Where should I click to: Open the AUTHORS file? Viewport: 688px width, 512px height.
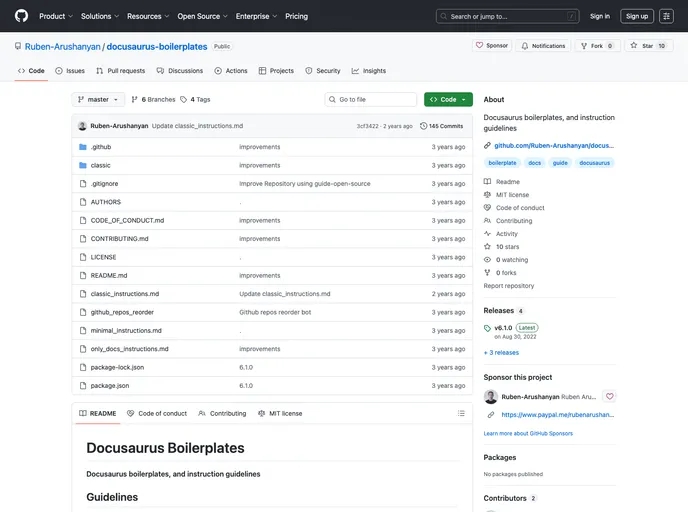(x=106, y=202)
